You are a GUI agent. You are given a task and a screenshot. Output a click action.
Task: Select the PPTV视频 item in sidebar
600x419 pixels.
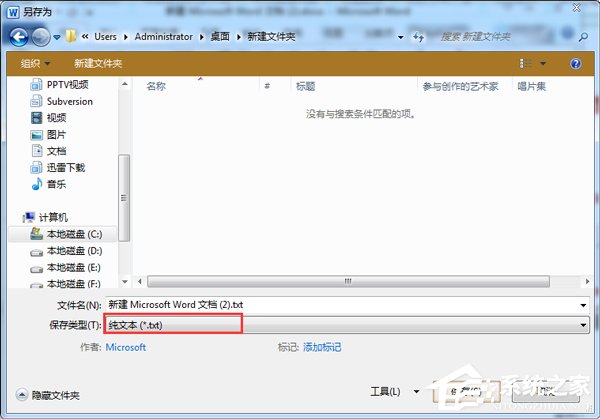70,85
